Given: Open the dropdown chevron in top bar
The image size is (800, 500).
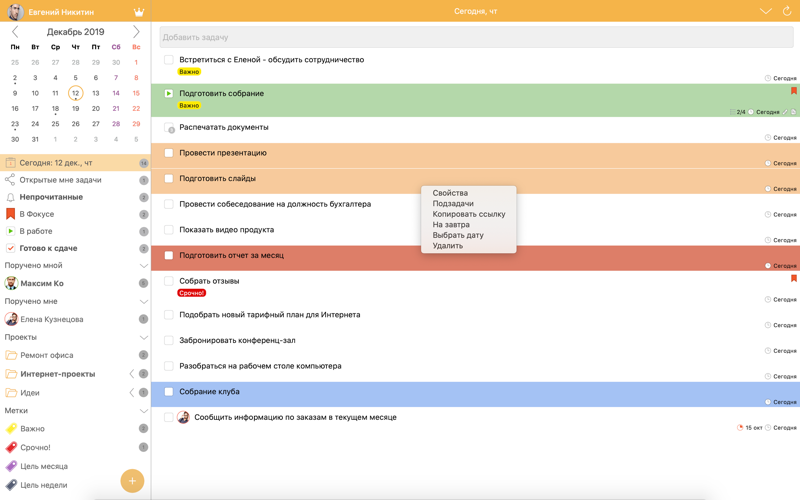Looking at the screenshot, I should pos(765,11).
